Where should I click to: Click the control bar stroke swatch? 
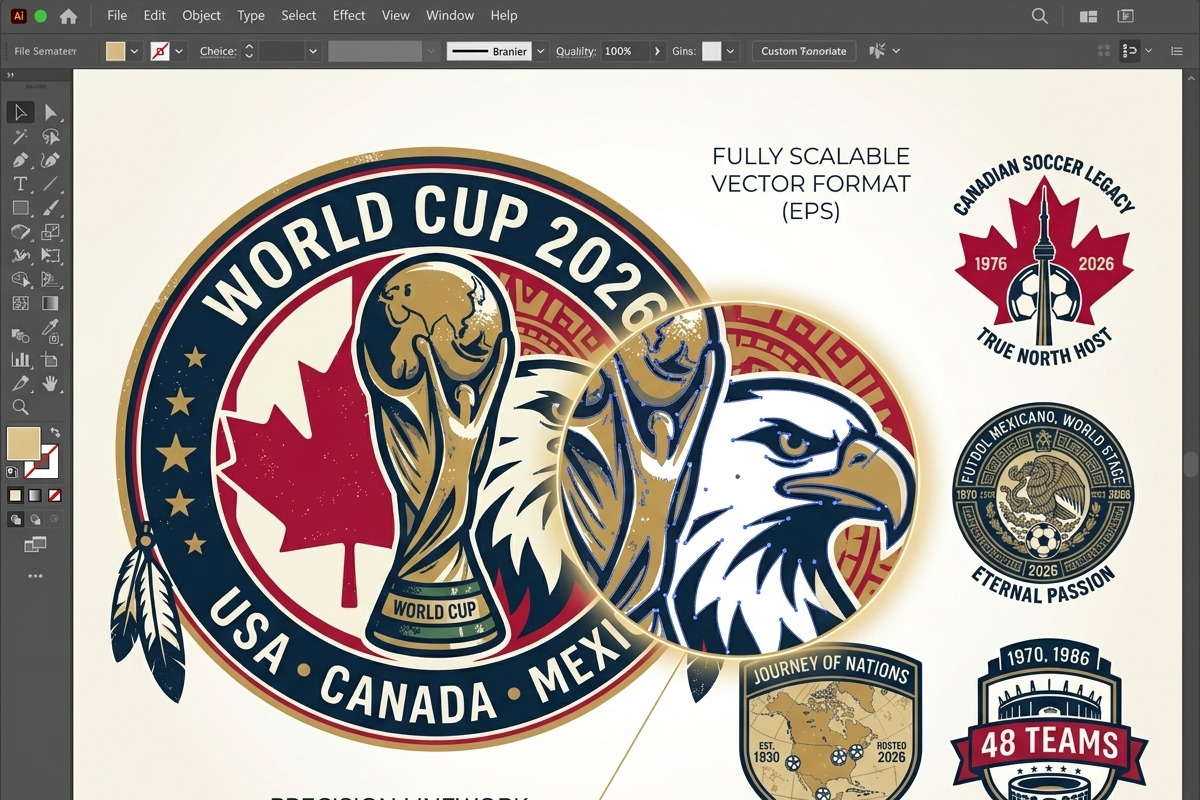[159, 51]
